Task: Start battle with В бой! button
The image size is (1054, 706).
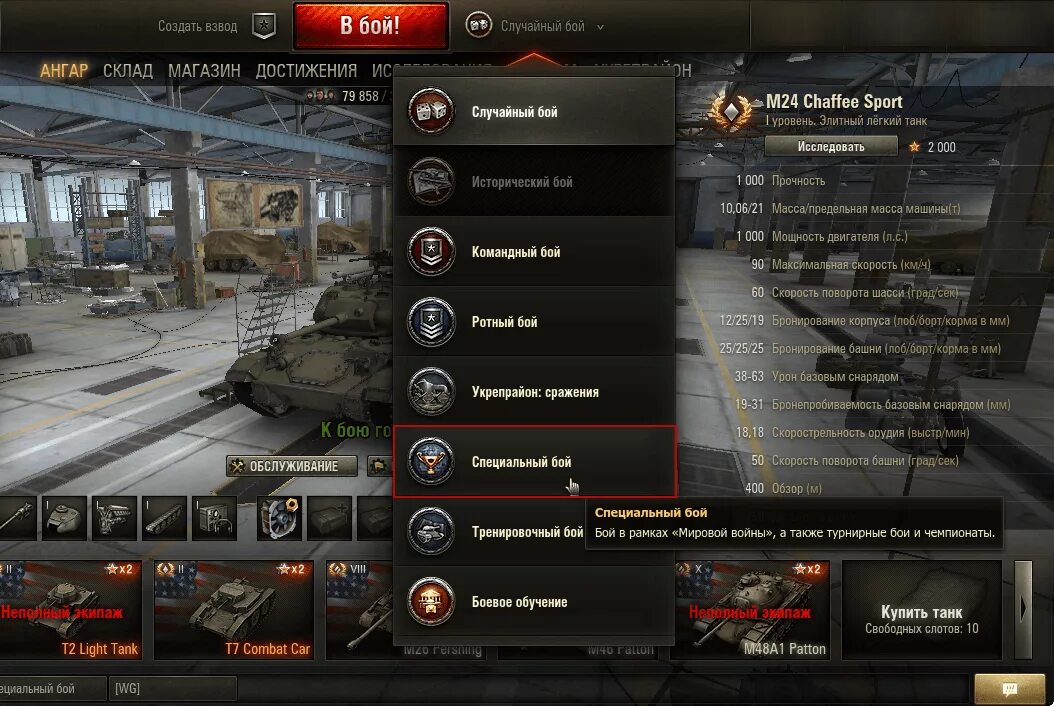Action: [370, 26]
